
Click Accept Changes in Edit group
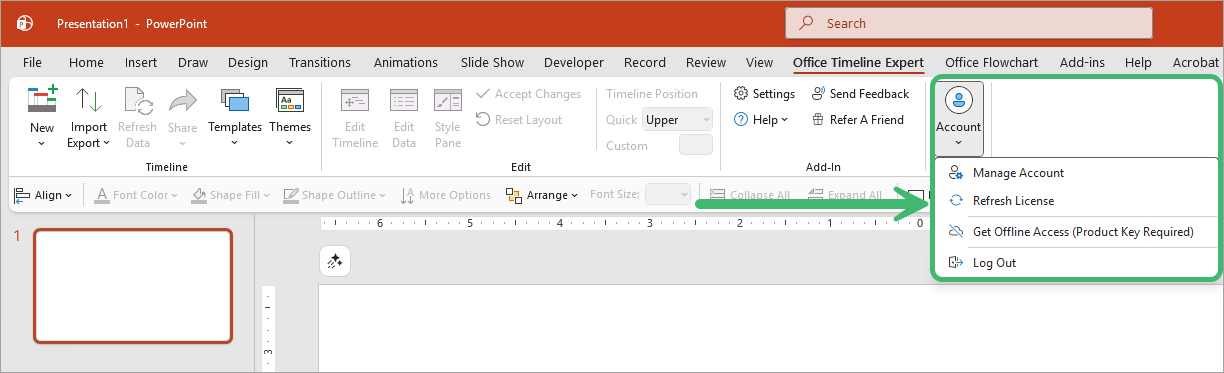click(x=528, y=94)
